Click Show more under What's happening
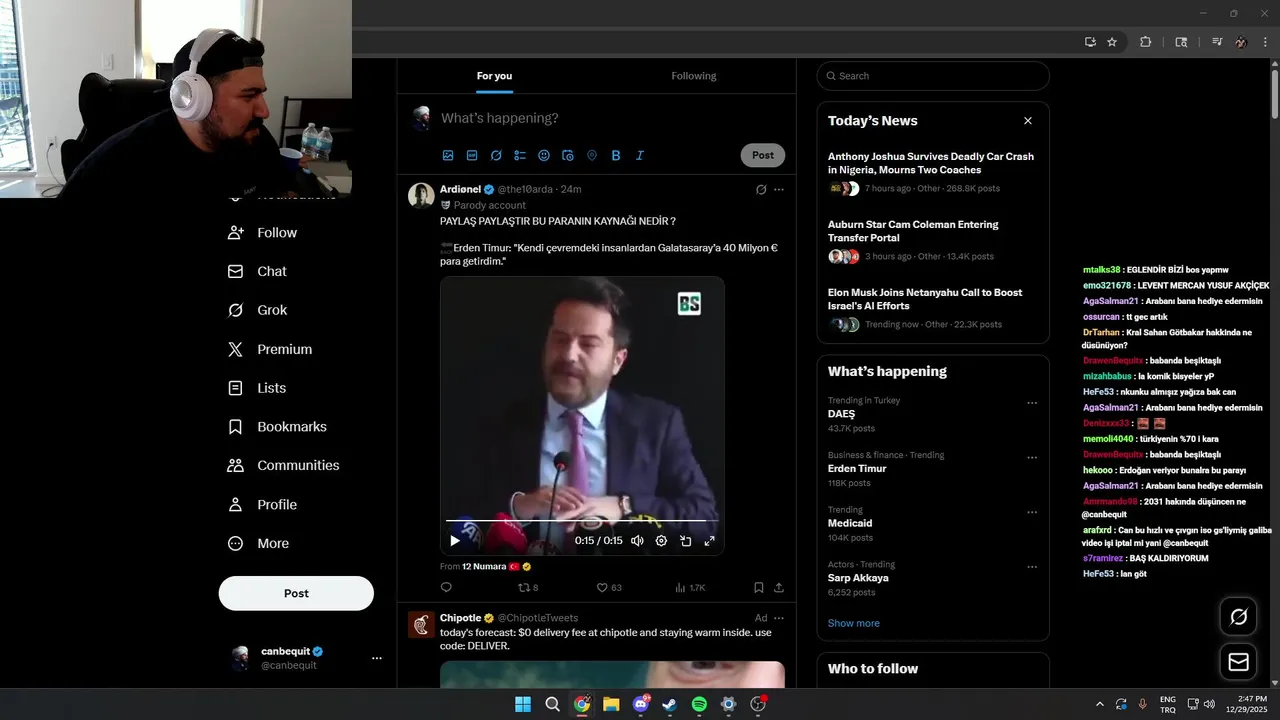The width and height of the screenshot is (1280, 720). click(x=853, y=623)
